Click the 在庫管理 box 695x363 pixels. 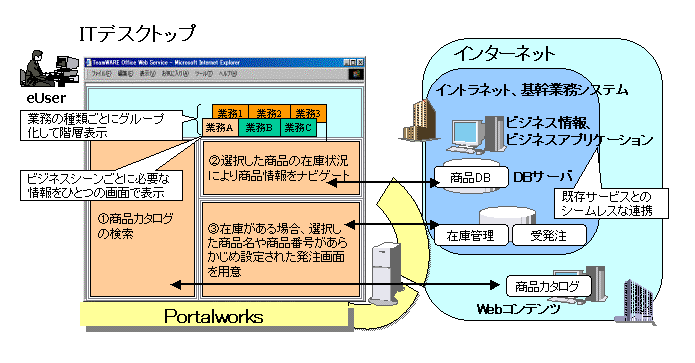[x=470, y=235]
